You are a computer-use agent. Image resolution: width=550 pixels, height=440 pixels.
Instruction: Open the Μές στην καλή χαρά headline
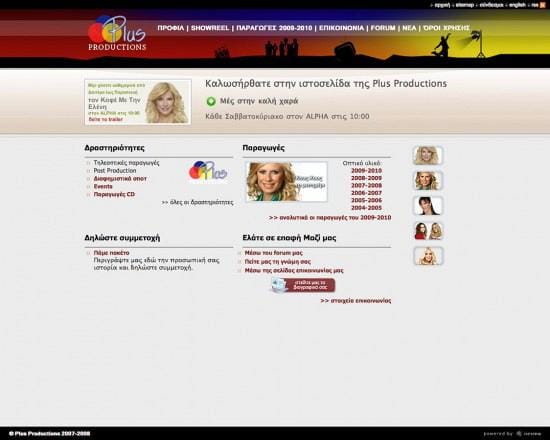pyautogui.click(x=259, y=101)
